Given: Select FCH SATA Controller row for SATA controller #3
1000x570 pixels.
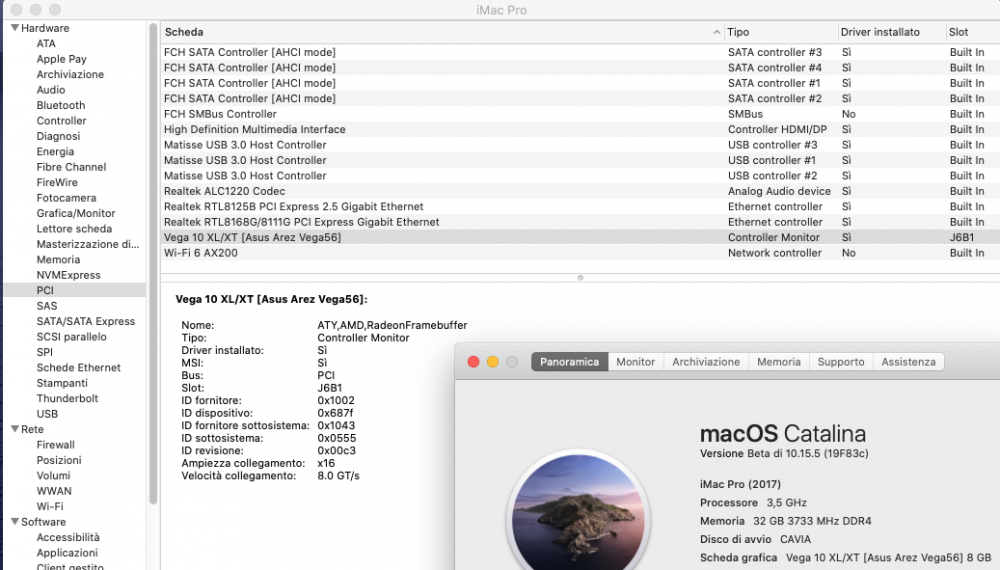Looking at the screenshot, I should tap(580, 52).
